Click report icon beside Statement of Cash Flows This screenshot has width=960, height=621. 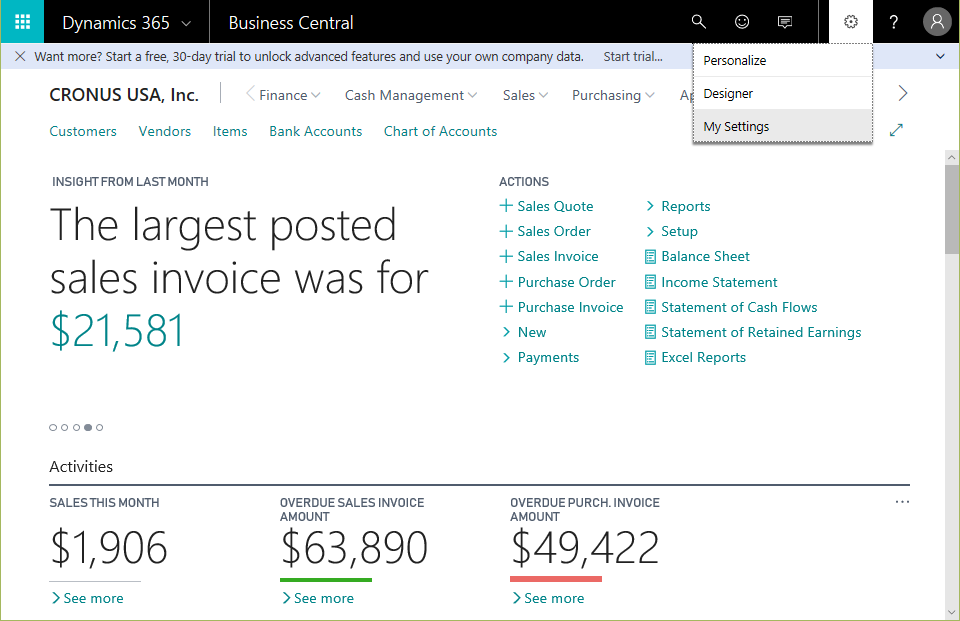[x=650, y=307]
